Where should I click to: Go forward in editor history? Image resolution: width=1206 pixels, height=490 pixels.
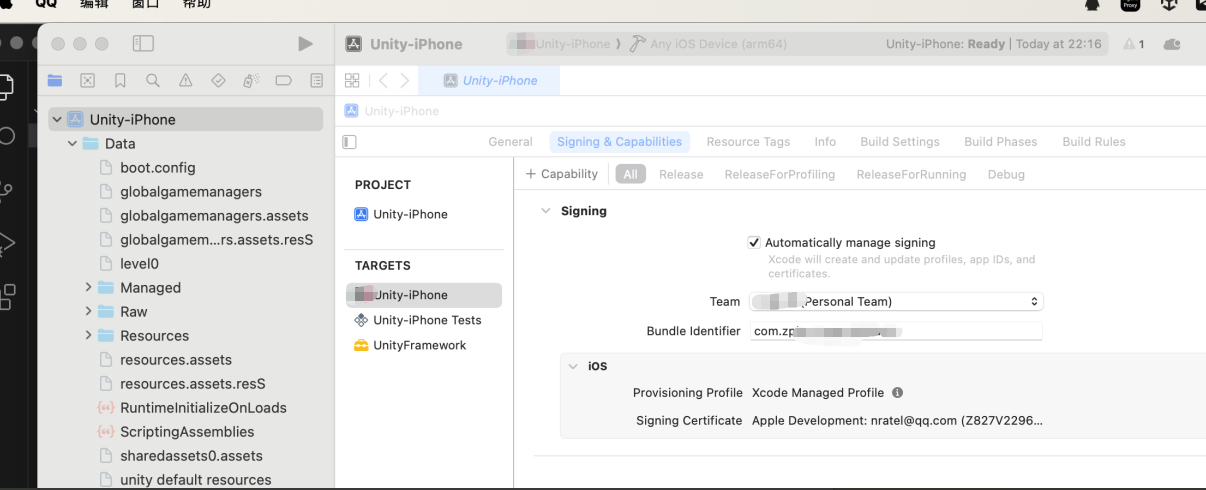point(404,80)
